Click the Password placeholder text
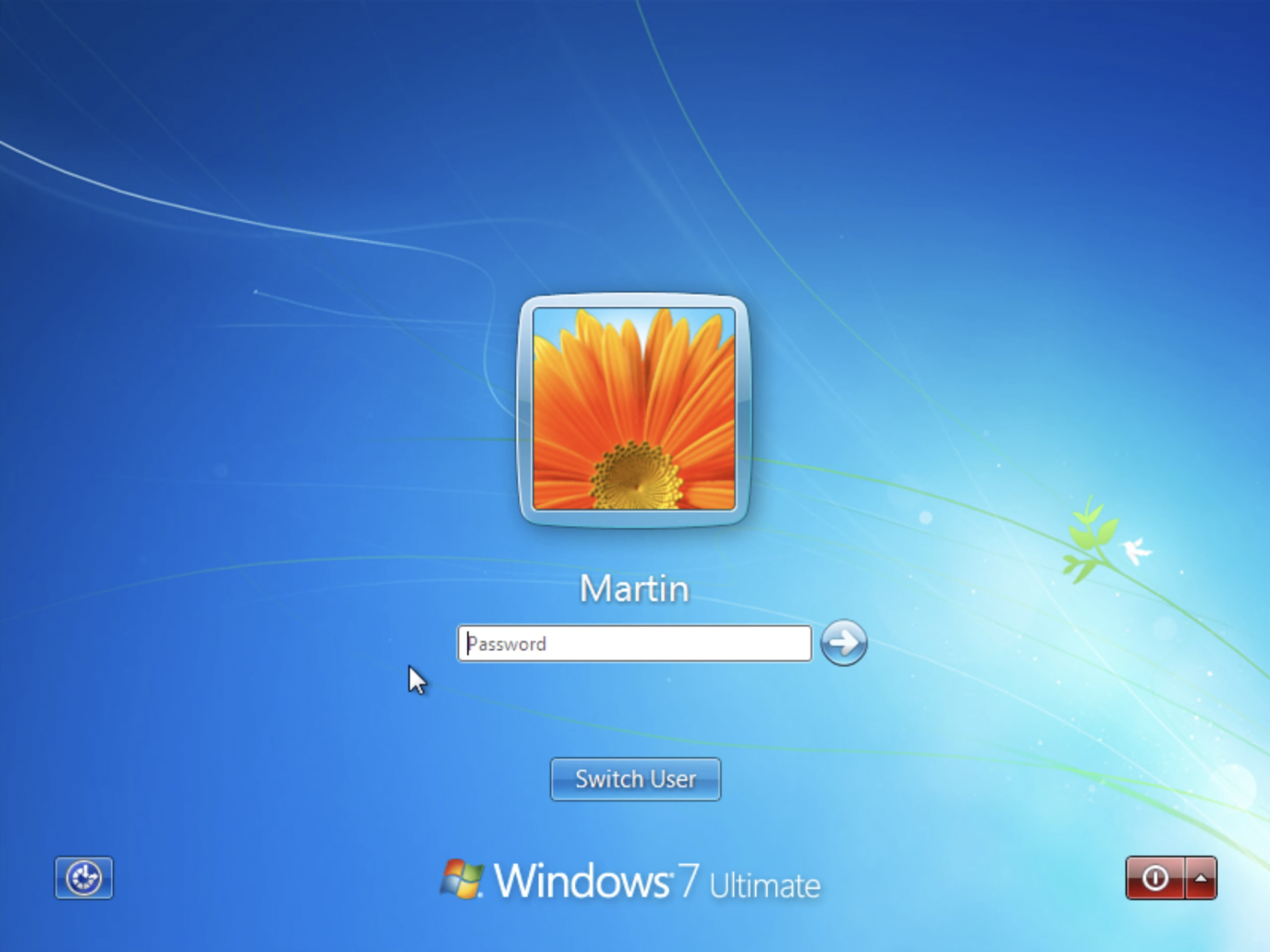Viewport: 1270px width, 952px height. [507, 644]
